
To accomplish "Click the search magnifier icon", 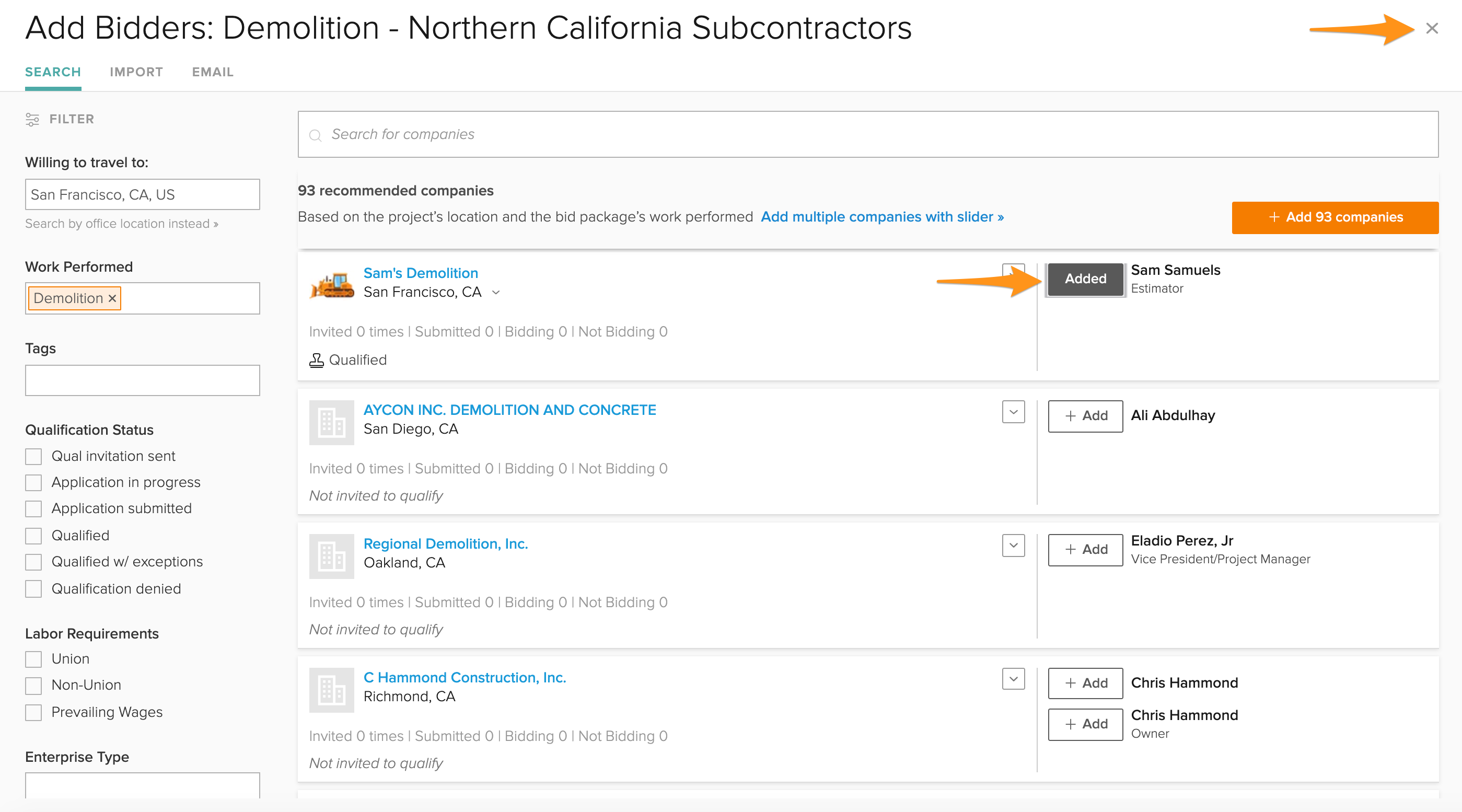I will pos(315,135).
